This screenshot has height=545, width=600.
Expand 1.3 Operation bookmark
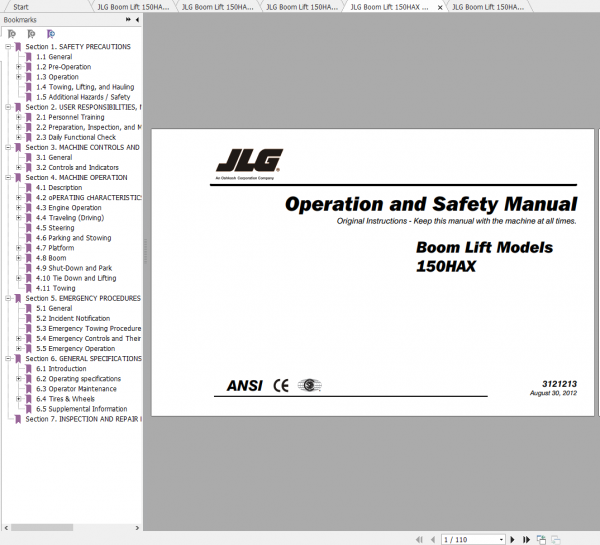click(18, 77)
